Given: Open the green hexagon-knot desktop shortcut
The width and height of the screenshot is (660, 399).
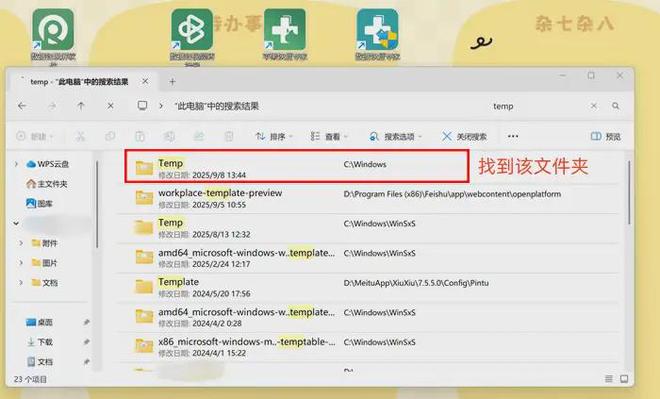Looking at the screenshot, I should point(192,29).
